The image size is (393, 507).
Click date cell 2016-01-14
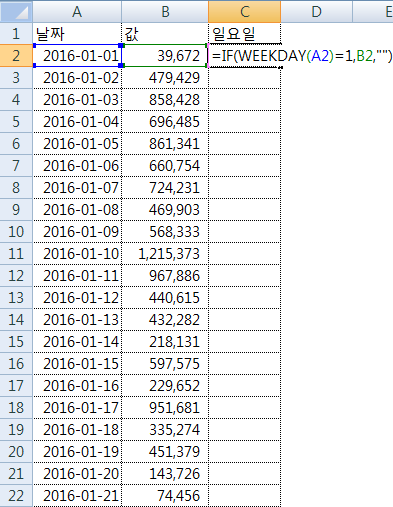[x=77, y=342]
